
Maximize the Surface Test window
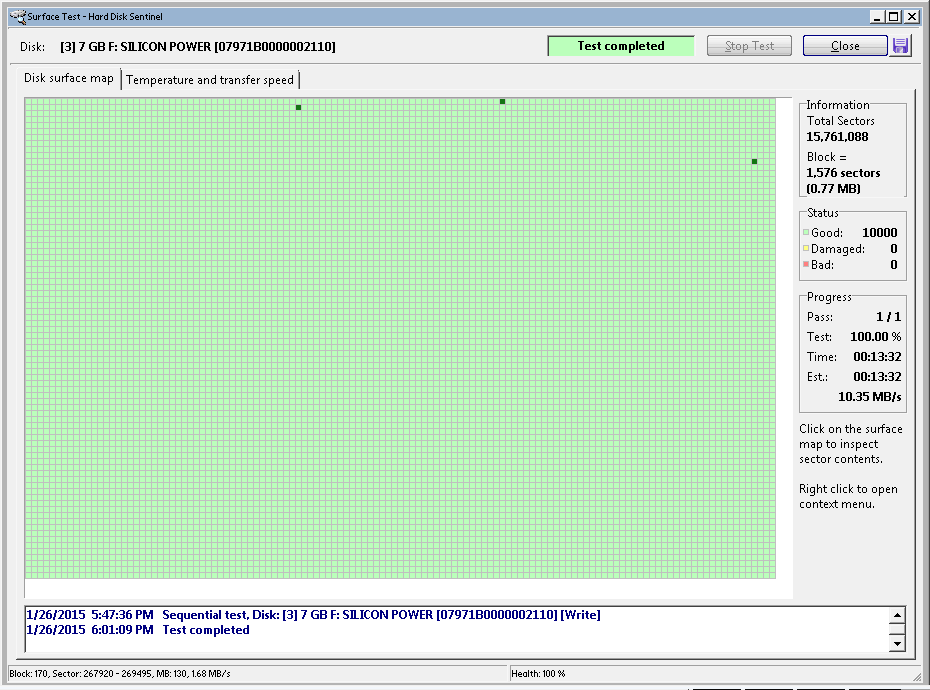894,16
